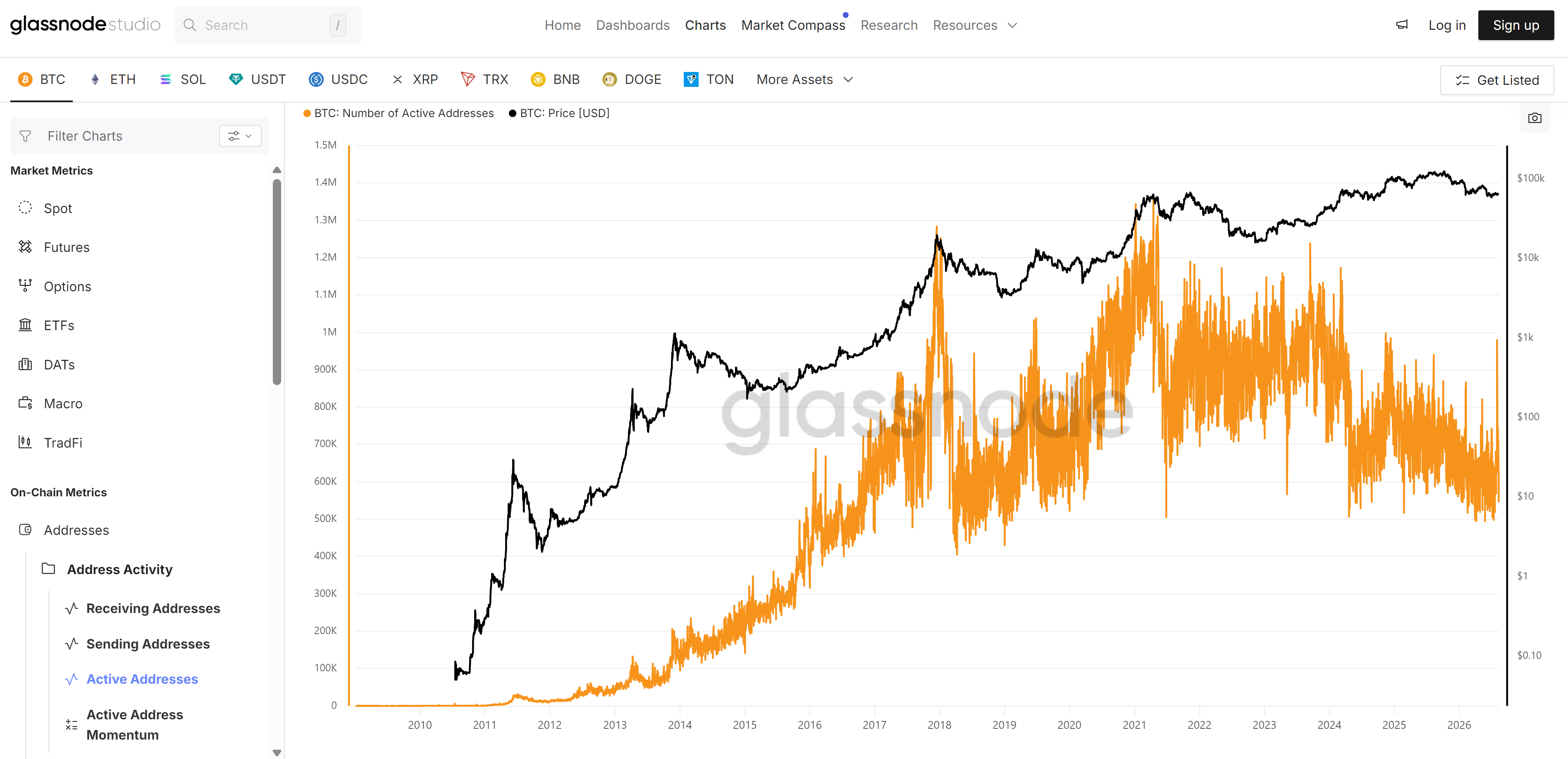Toggle the BTC Price [USD] series
The image size is (1568, 759).
(x=559, y=113)
